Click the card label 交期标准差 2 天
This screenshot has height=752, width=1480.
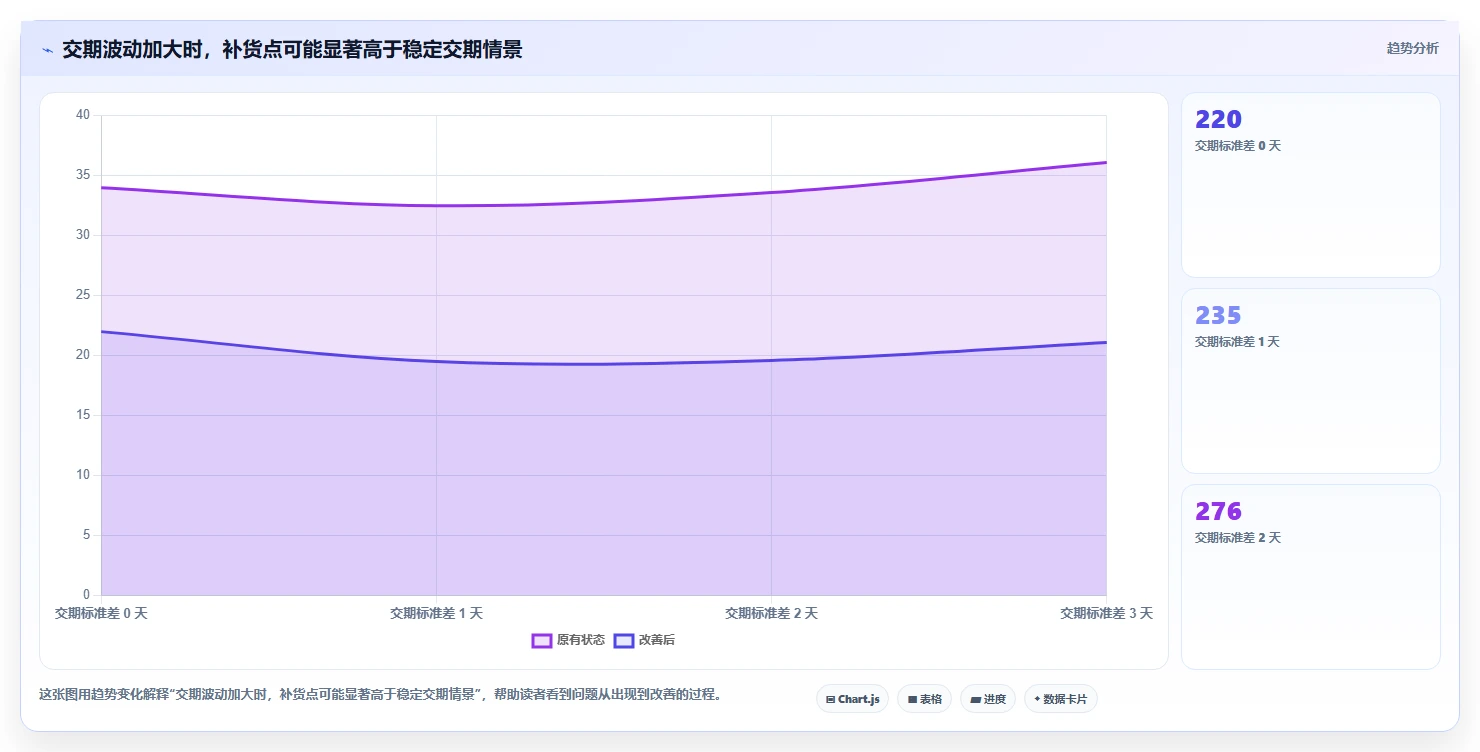pos(1237,538)
